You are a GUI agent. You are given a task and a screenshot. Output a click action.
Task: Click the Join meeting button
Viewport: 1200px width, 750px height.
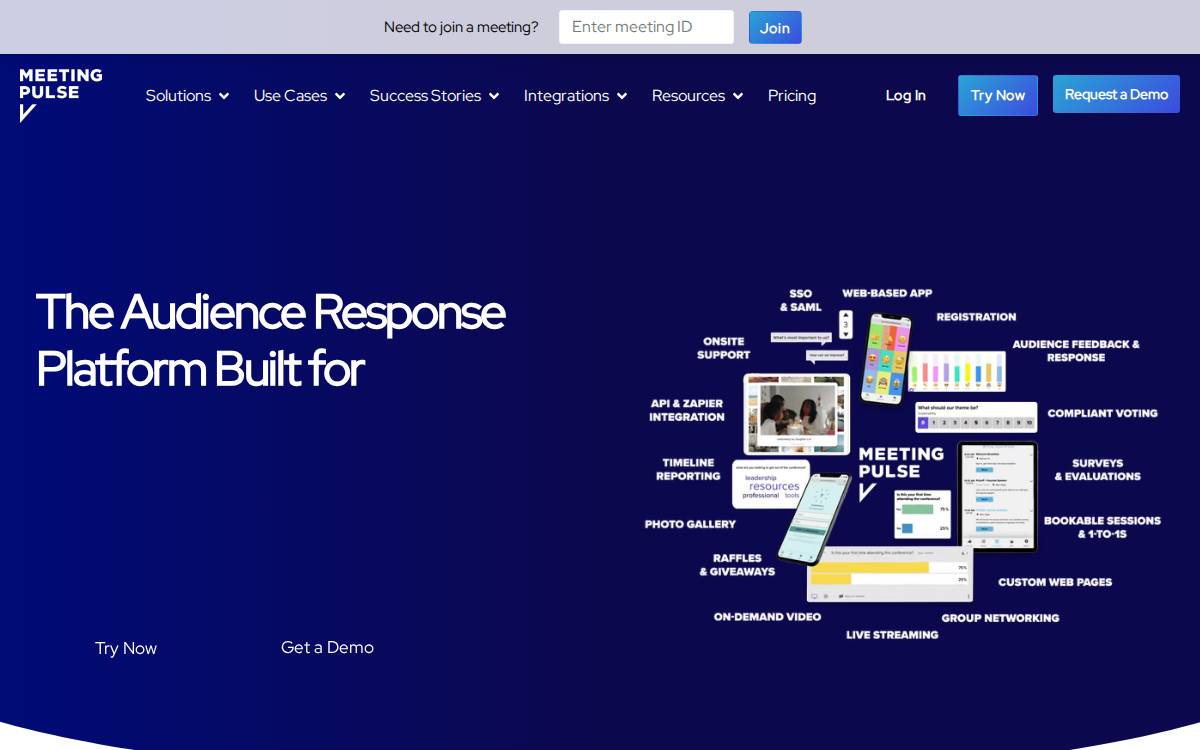point(775,28)
